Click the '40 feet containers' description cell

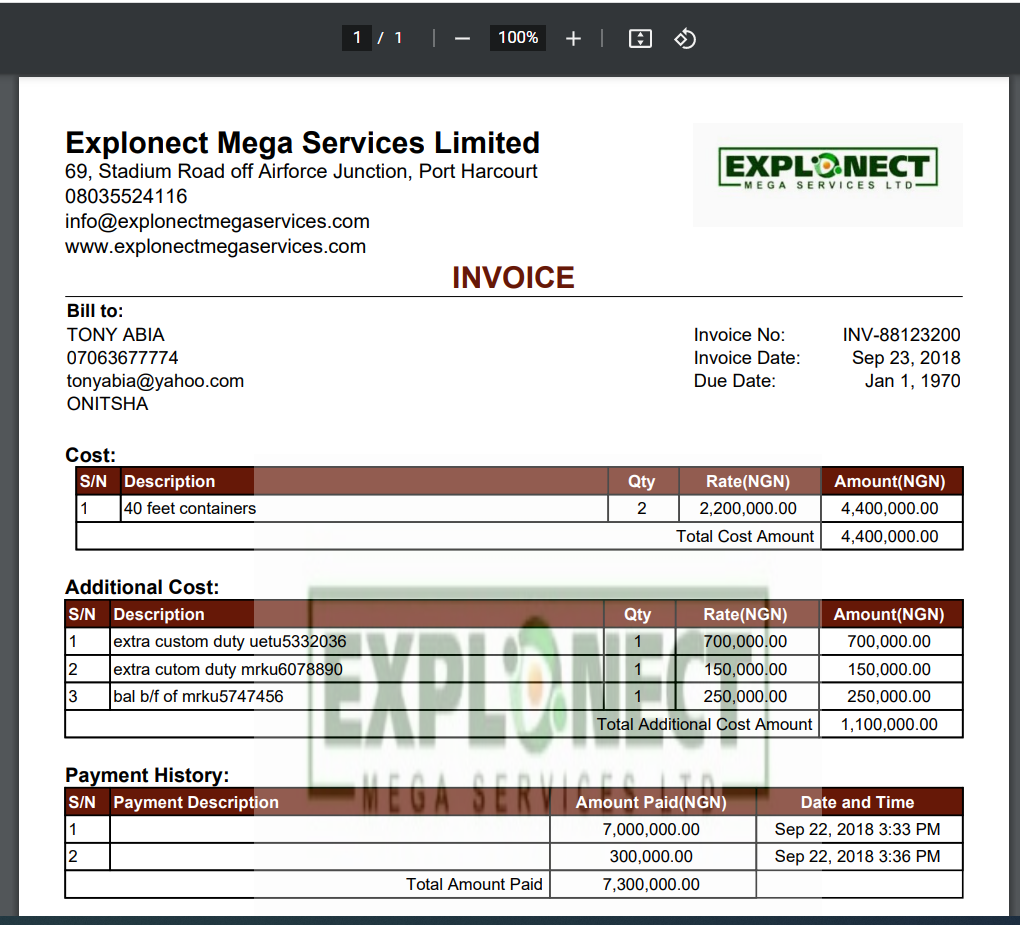(x=190, y=508)
